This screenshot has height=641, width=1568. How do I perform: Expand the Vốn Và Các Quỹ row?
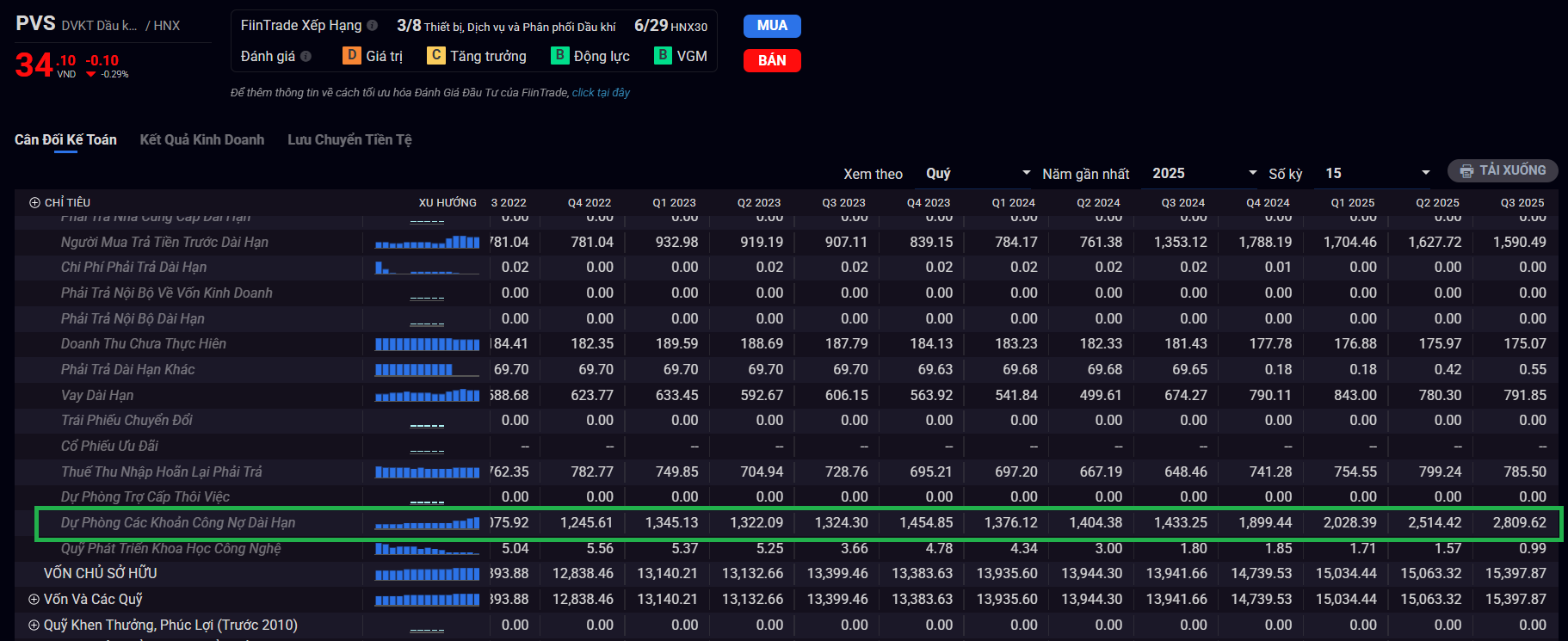(x=34, y=600)
